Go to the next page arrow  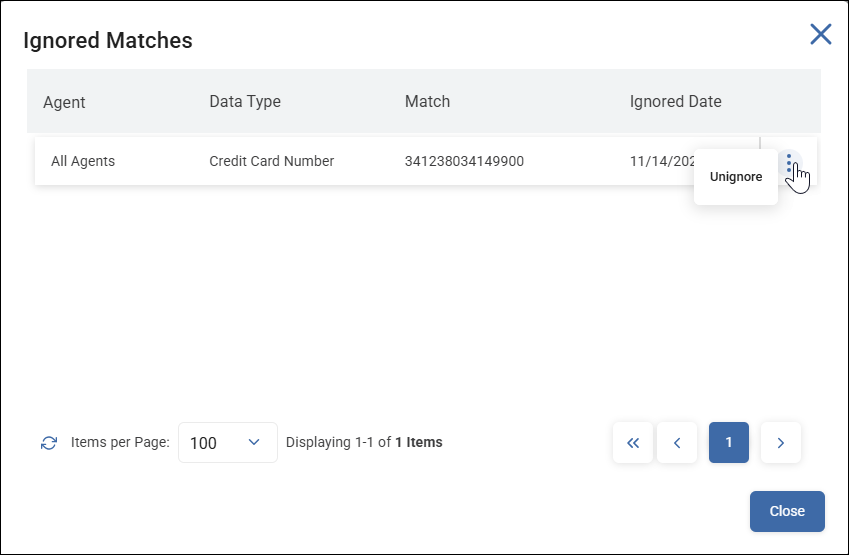(x=781, y=443)
